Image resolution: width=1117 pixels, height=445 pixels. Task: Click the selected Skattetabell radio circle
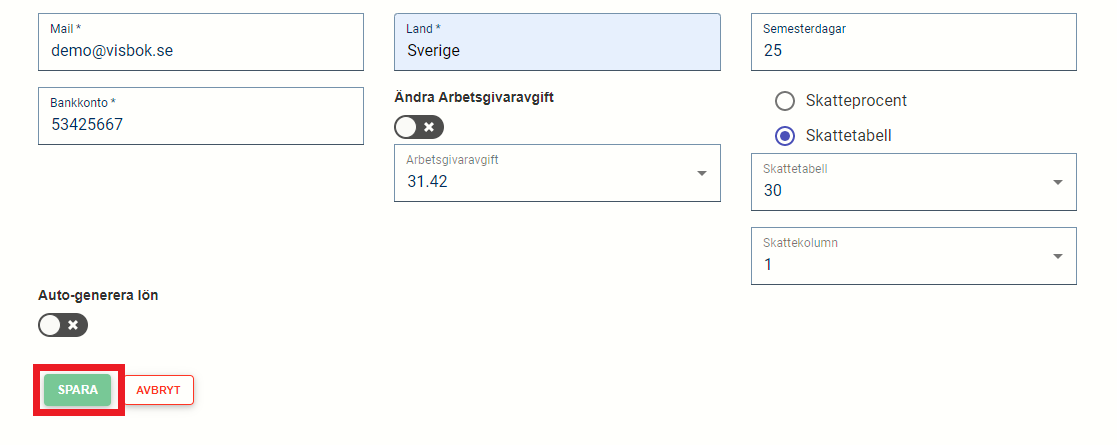click(785, 135)
